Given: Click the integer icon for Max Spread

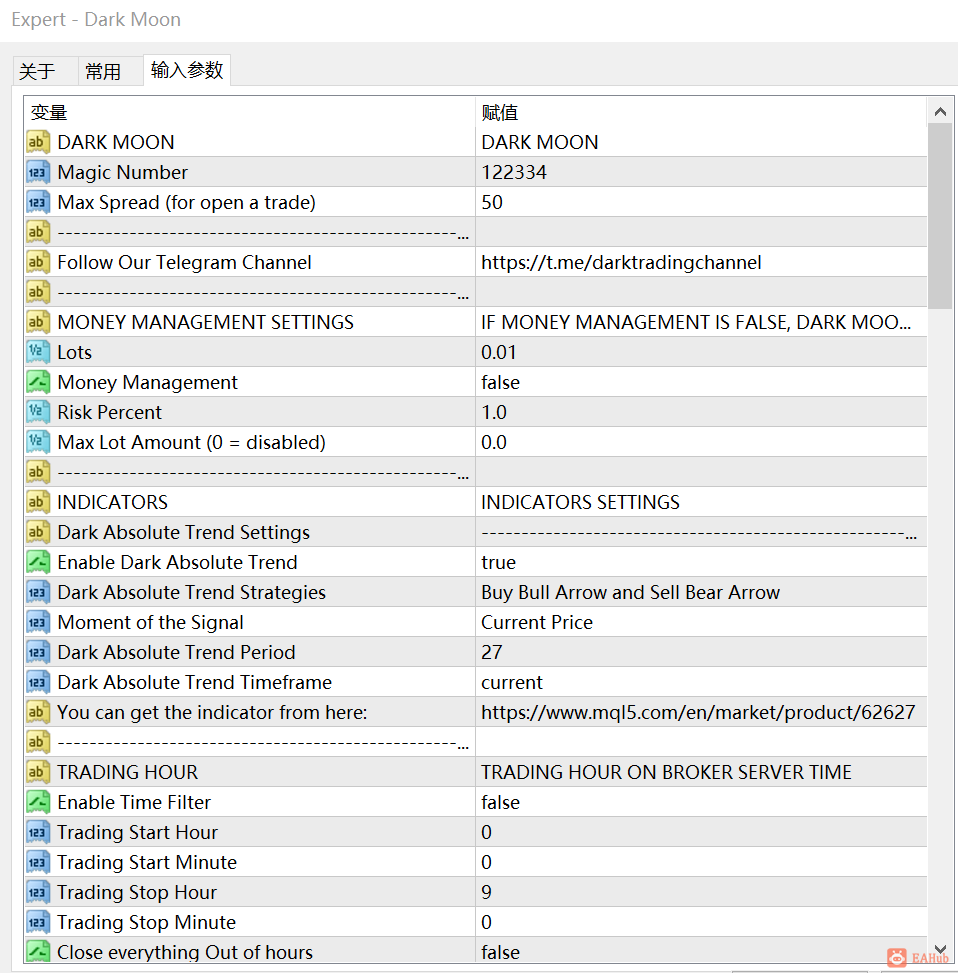Looking at the screenshot, I should [x=37, y=202].
